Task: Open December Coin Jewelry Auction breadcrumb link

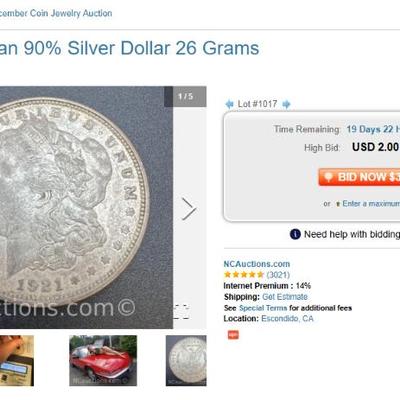Action: point(55,13)
